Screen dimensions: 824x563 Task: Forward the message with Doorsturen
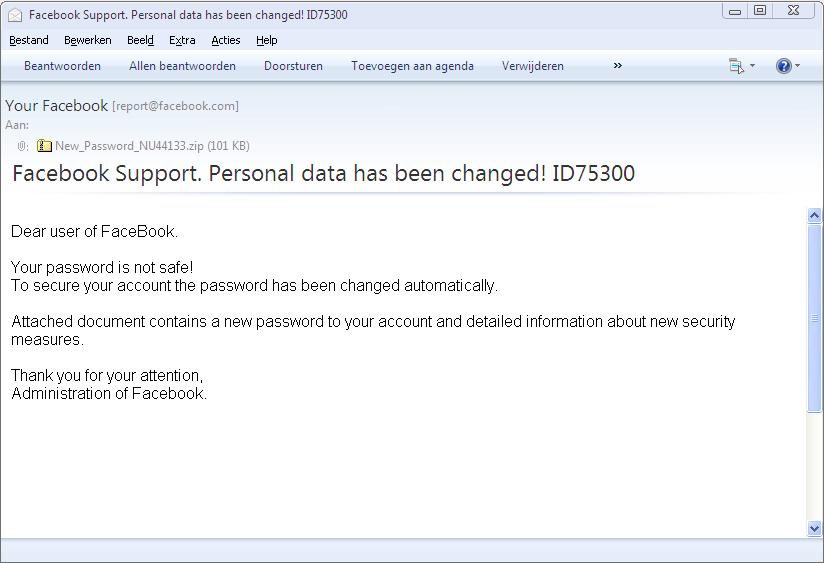coord(293,66)
